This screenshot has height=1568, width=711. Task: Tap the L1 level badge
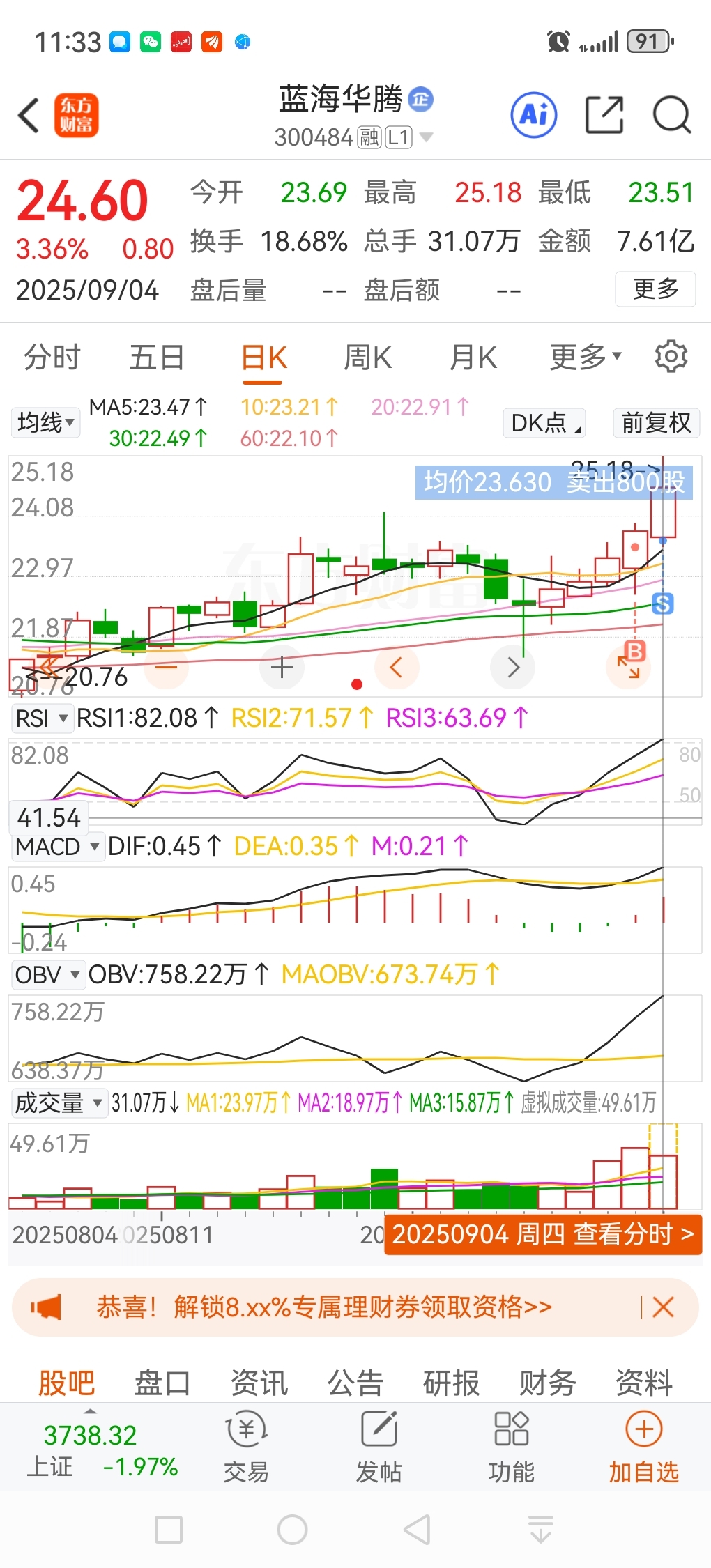pos(399,138)
